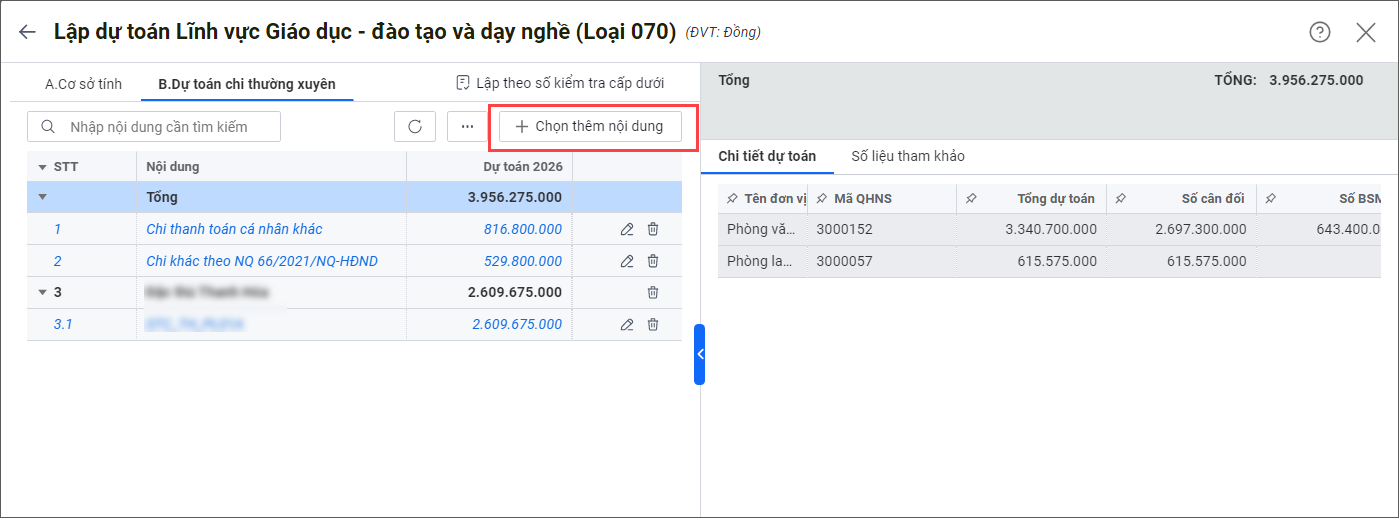Delete group row 3 with trash icon
This screenshot has height=518, width=1399.
pos(653,292)
